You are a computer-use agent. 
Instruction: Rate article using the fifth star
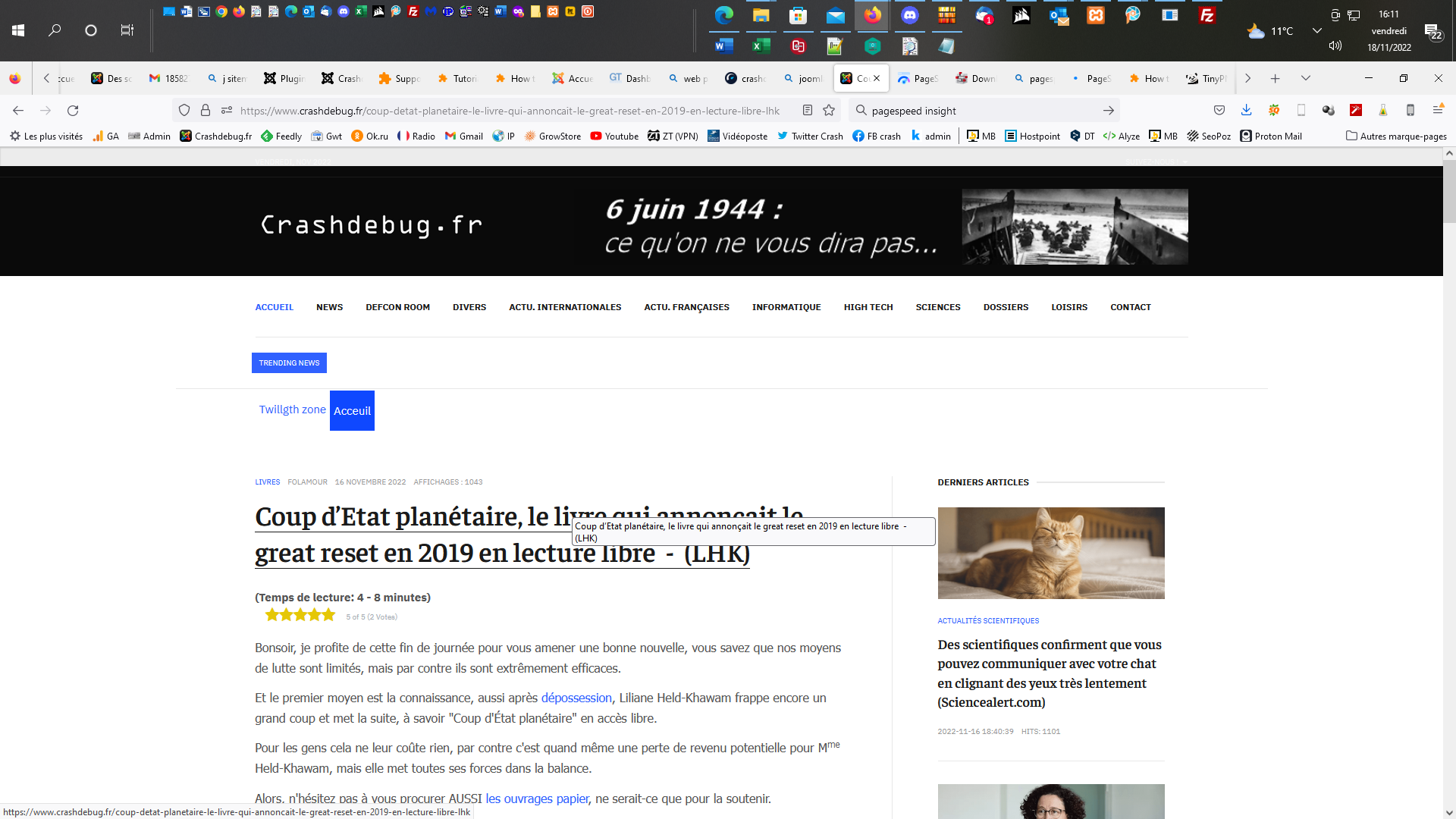pos(328,615)
